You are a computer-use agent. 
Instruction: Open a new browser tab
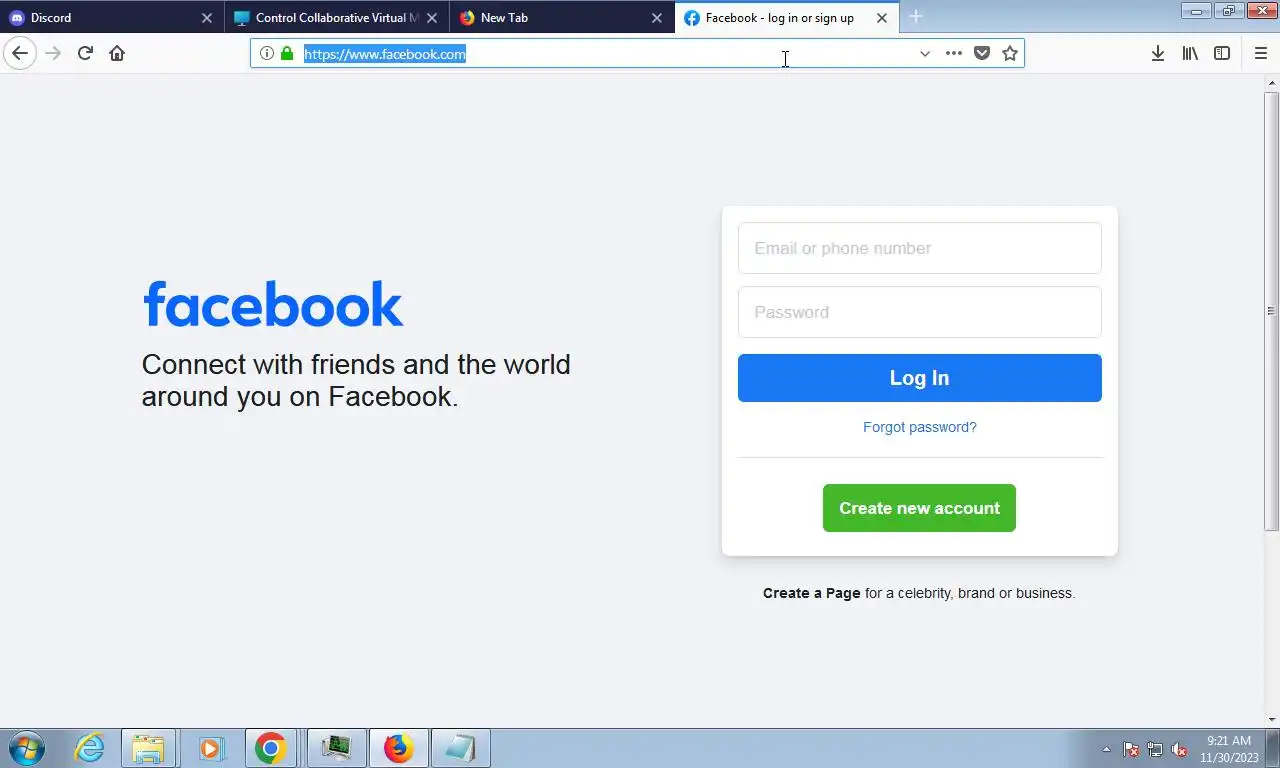pos(915,17)
